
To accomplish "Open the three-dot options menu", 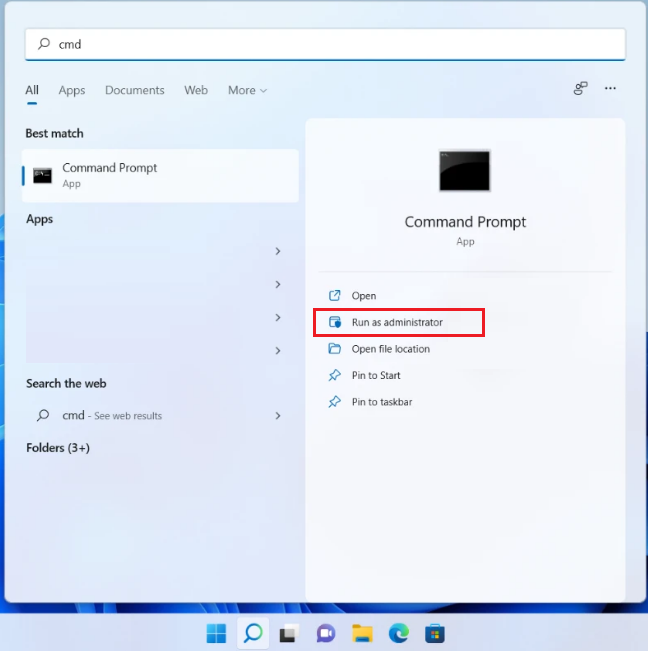I will pyautogui.click(x=610, y=88).
